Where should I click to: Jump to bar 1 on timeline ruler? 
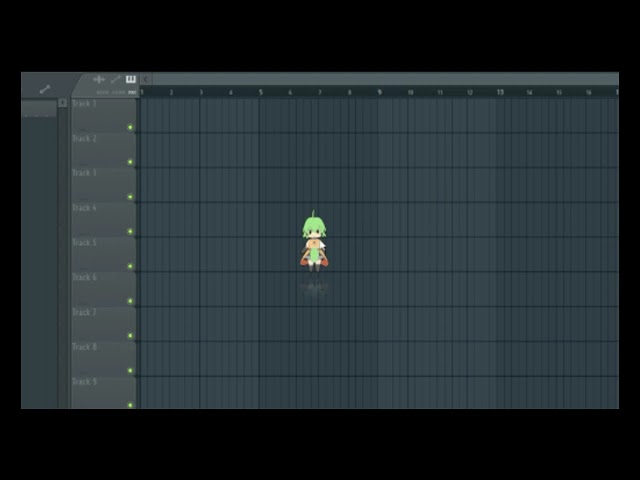142,92
